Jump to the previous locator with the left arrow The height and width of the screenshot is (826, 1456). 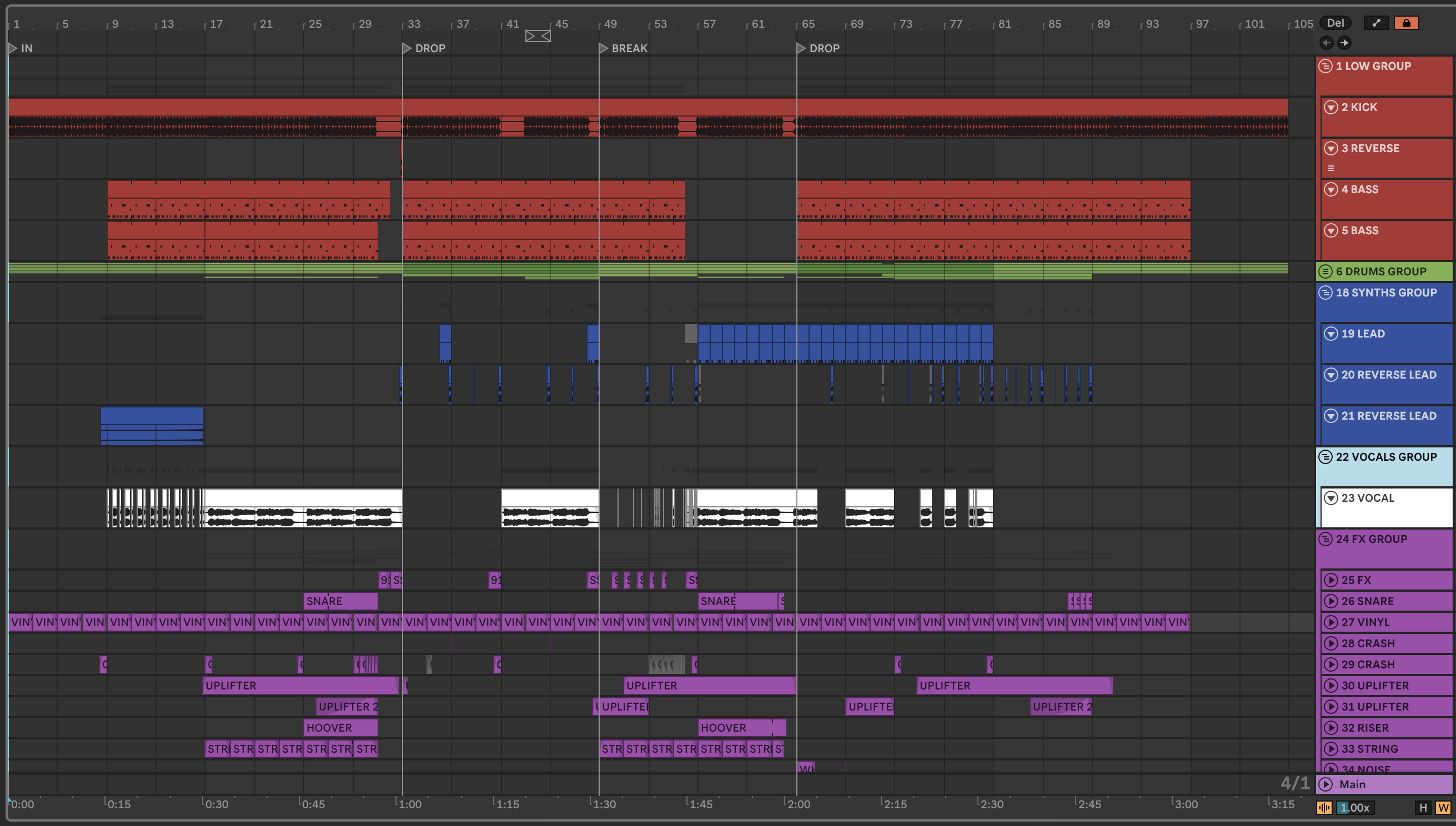(x=1326, y=43)
